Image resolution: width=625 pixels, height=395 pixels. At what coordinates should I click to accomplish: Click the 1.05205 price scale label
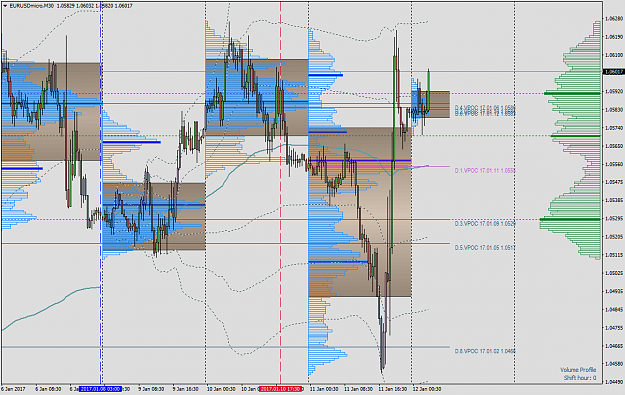tap(614, 237)
